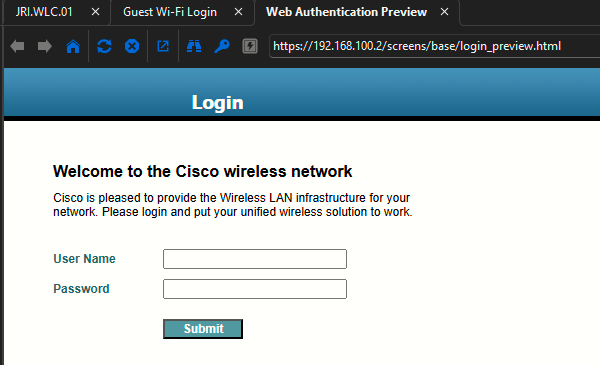Click the lightning bolt icon
600x365 pixels.
(250, 46)
